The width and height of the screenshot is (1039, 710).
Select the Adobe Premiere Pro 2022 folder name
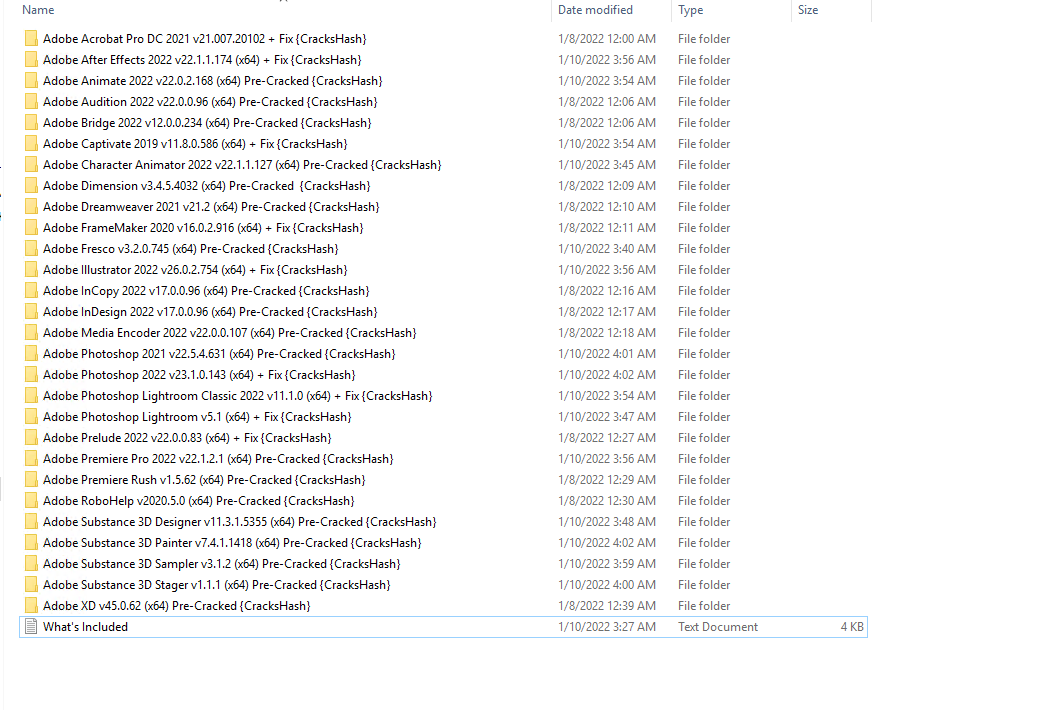tap(218, 459)
